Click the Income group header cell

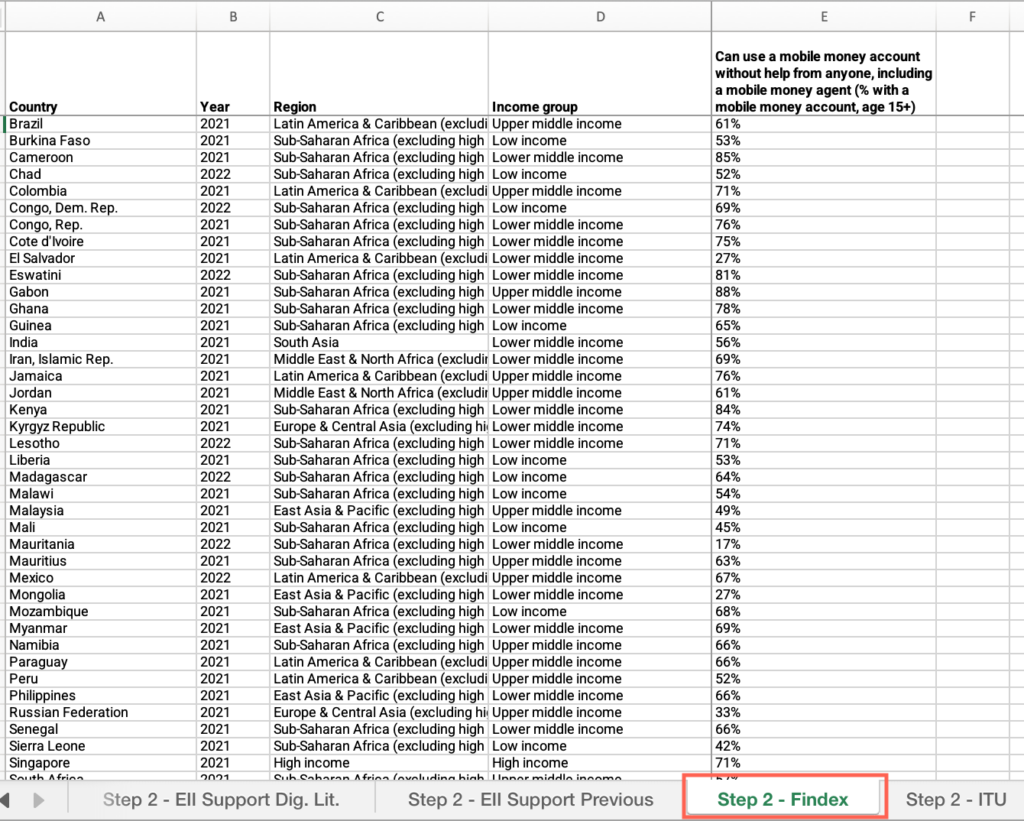(600, 74)
